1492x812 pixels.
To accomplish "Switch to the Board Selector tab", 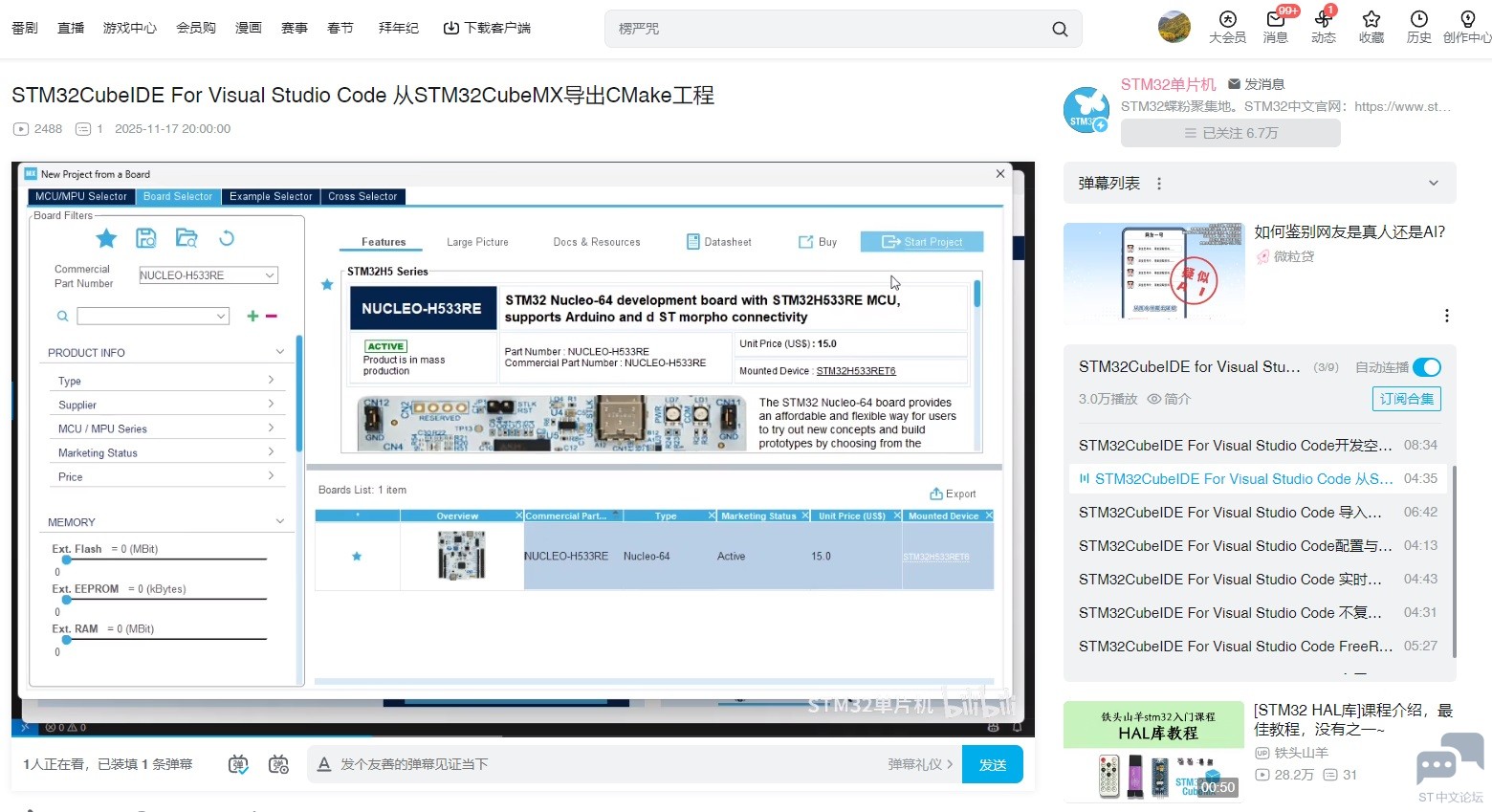I will 178,196.
